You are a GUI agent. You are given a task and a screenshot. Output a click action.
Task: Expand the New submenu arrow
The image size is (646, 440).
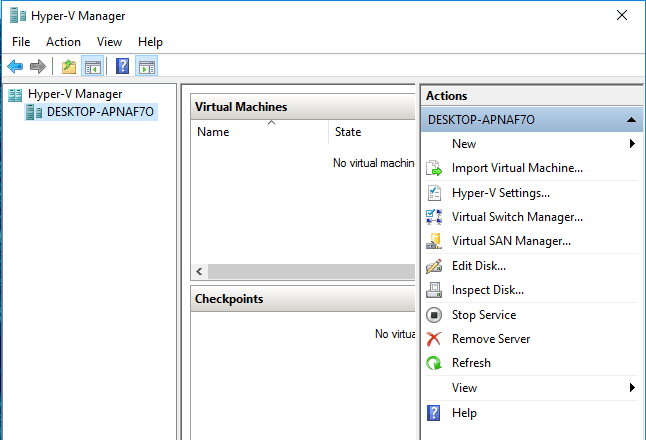[x=632, y=144]
